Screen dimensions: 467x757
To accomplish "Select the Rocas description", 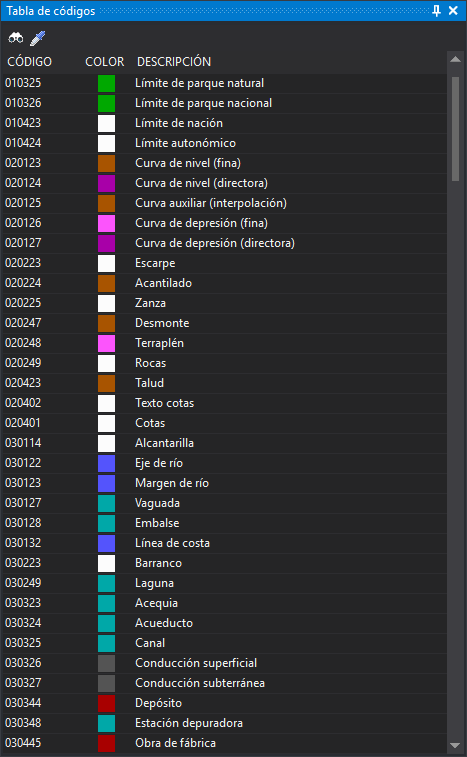I will (150, 363).
